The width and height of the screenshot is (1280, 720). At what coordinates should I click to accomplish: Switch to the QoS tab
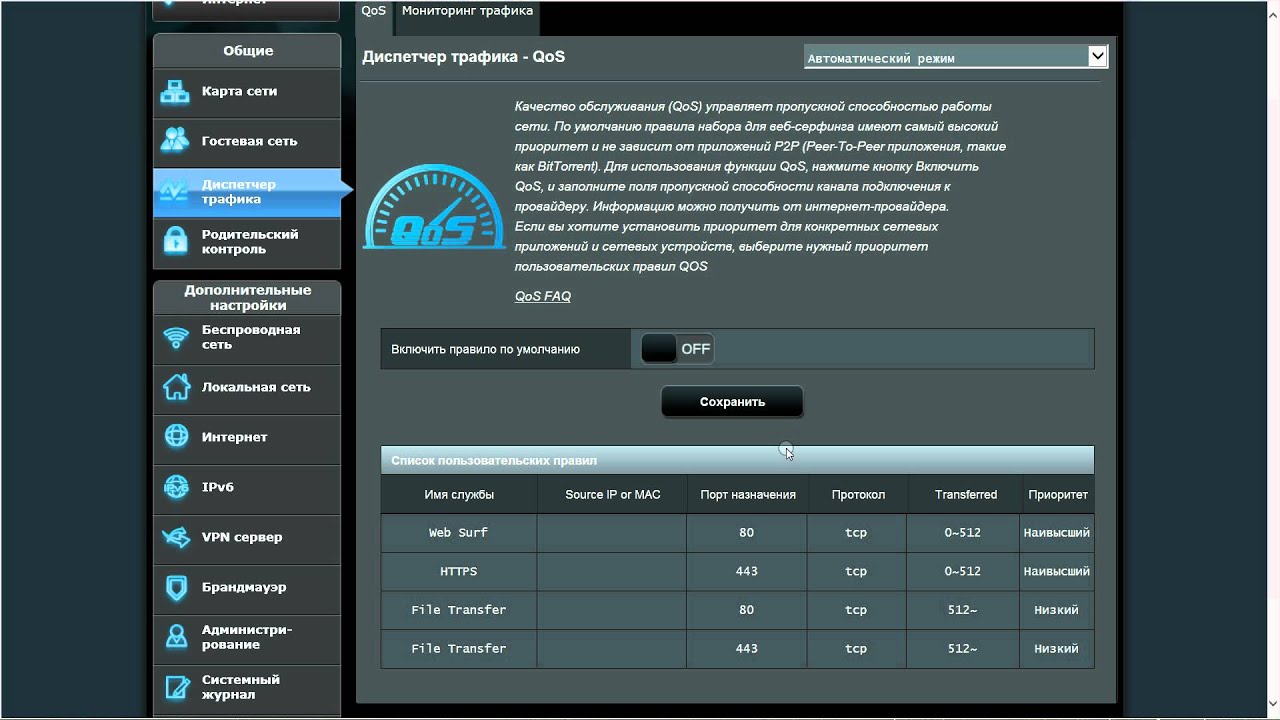[x=374, y=11]
